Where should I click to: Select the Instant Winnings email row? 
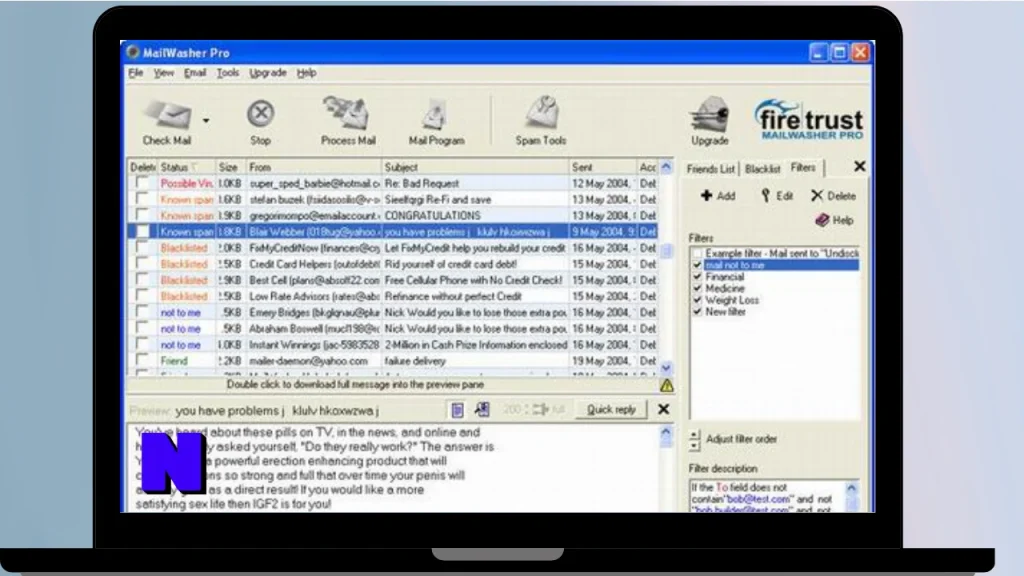[392, 345]
